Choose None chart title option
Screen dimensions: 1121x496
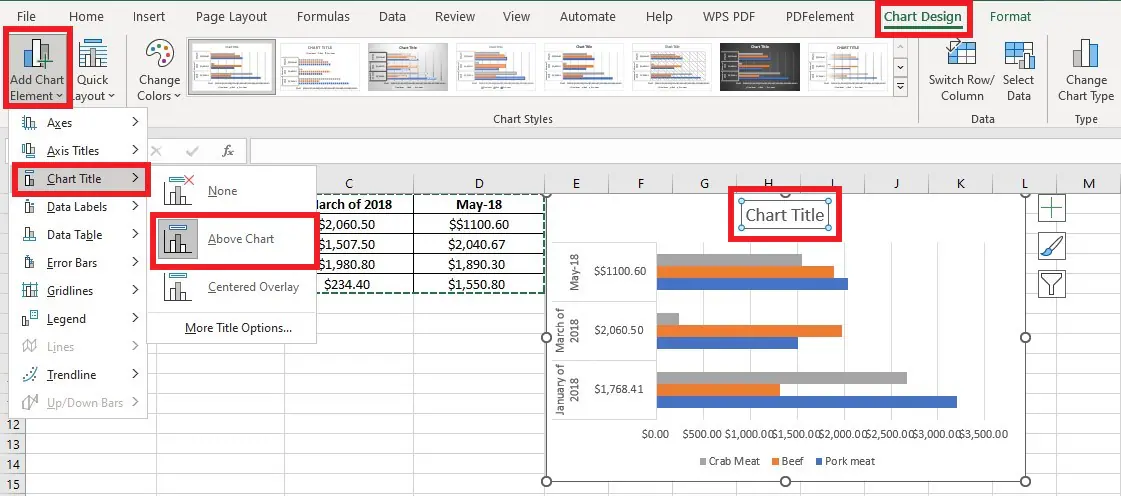coord(232,191)
